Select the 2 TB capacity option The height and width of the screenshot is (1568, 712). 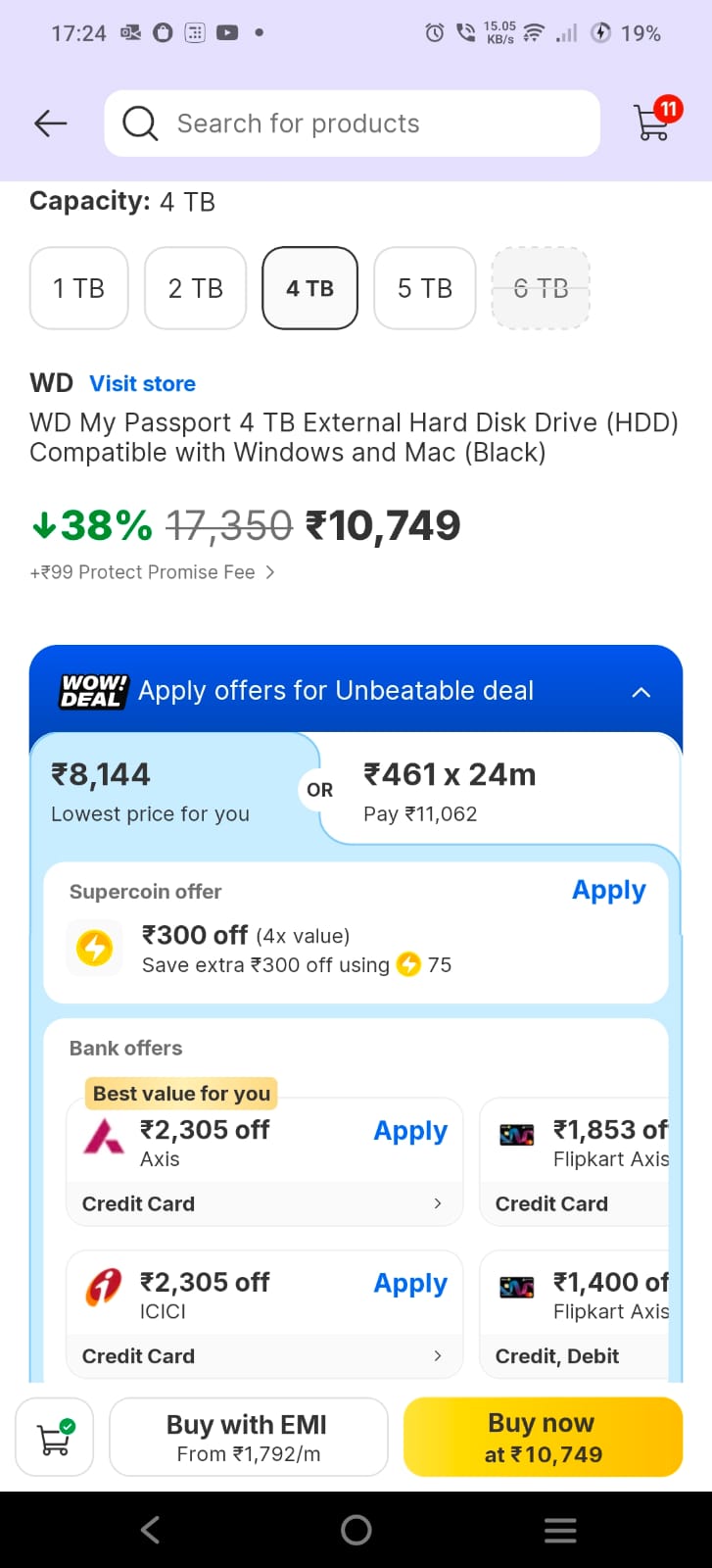click(195, 288)
